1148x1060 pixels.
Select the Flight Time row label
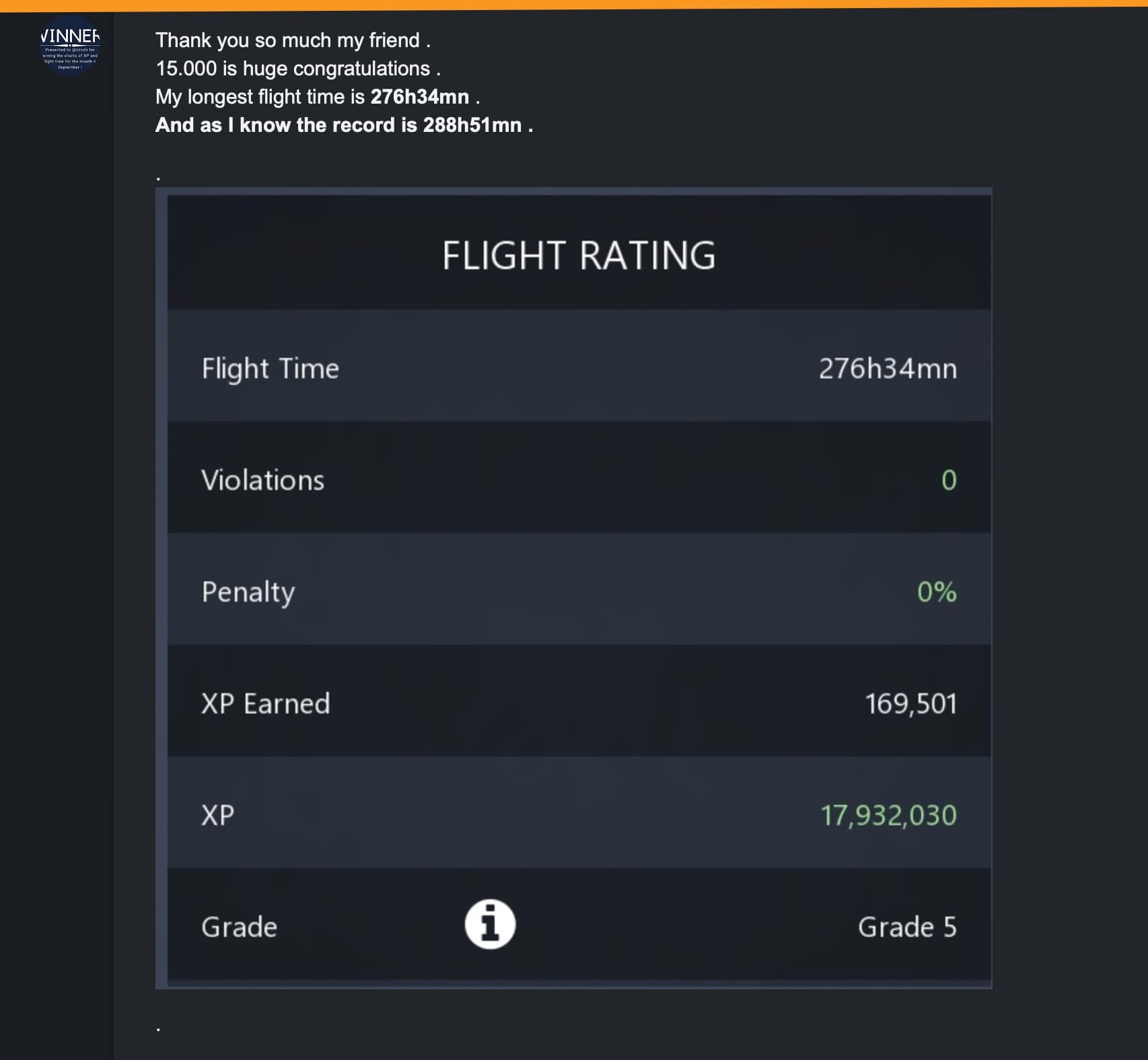coord(271,369)
